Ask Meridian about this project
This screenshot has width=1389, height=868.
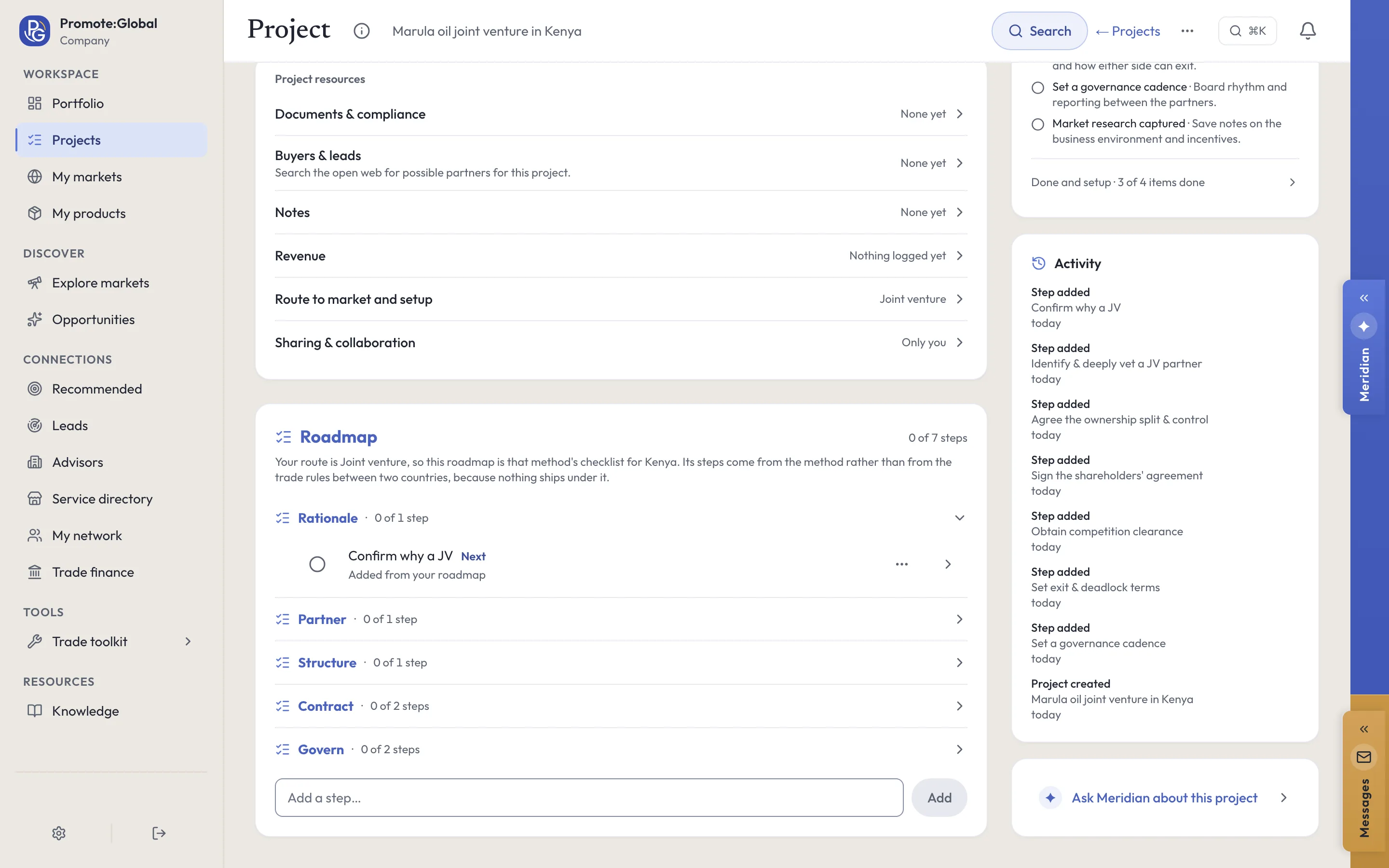click(x=1165, y=798)
